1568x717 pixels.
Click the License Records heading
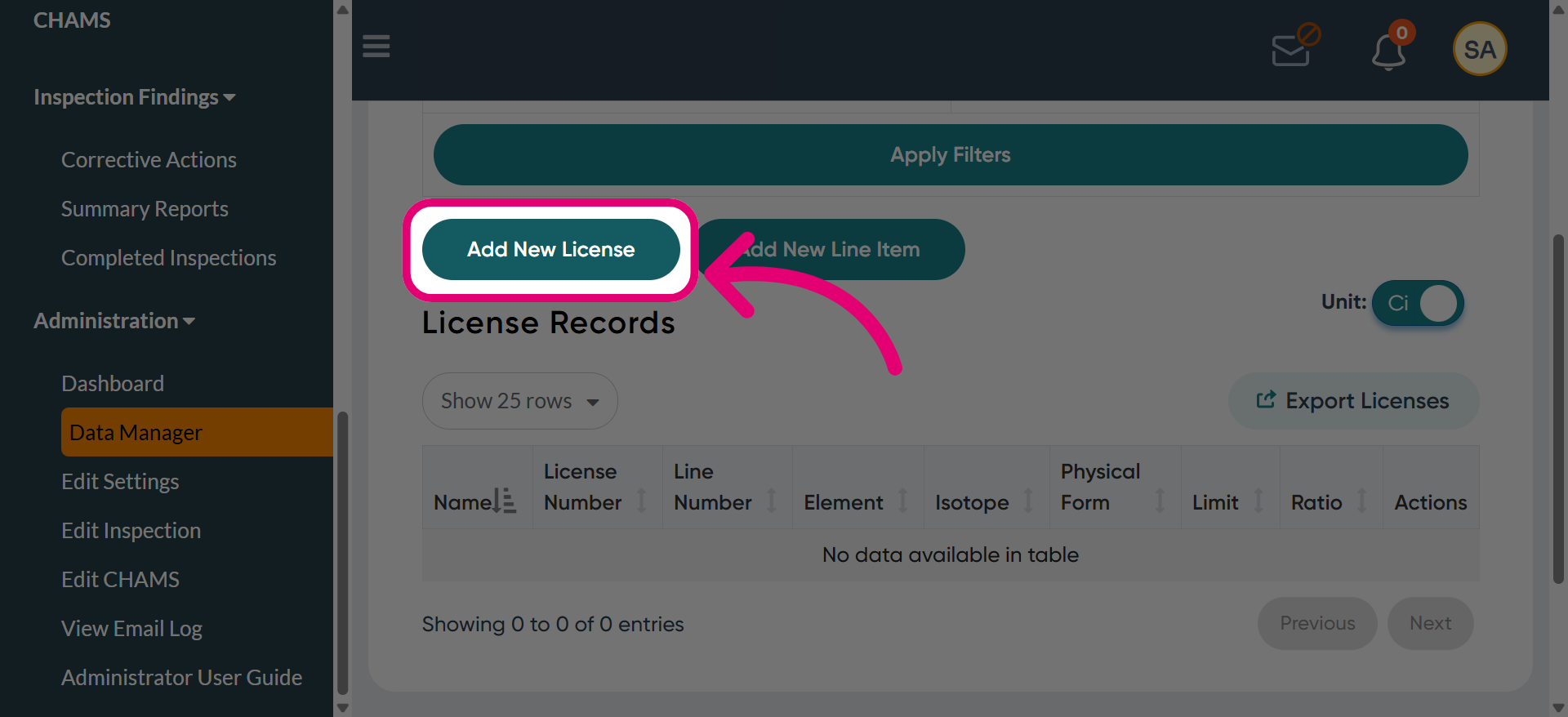tap(549, 323)
